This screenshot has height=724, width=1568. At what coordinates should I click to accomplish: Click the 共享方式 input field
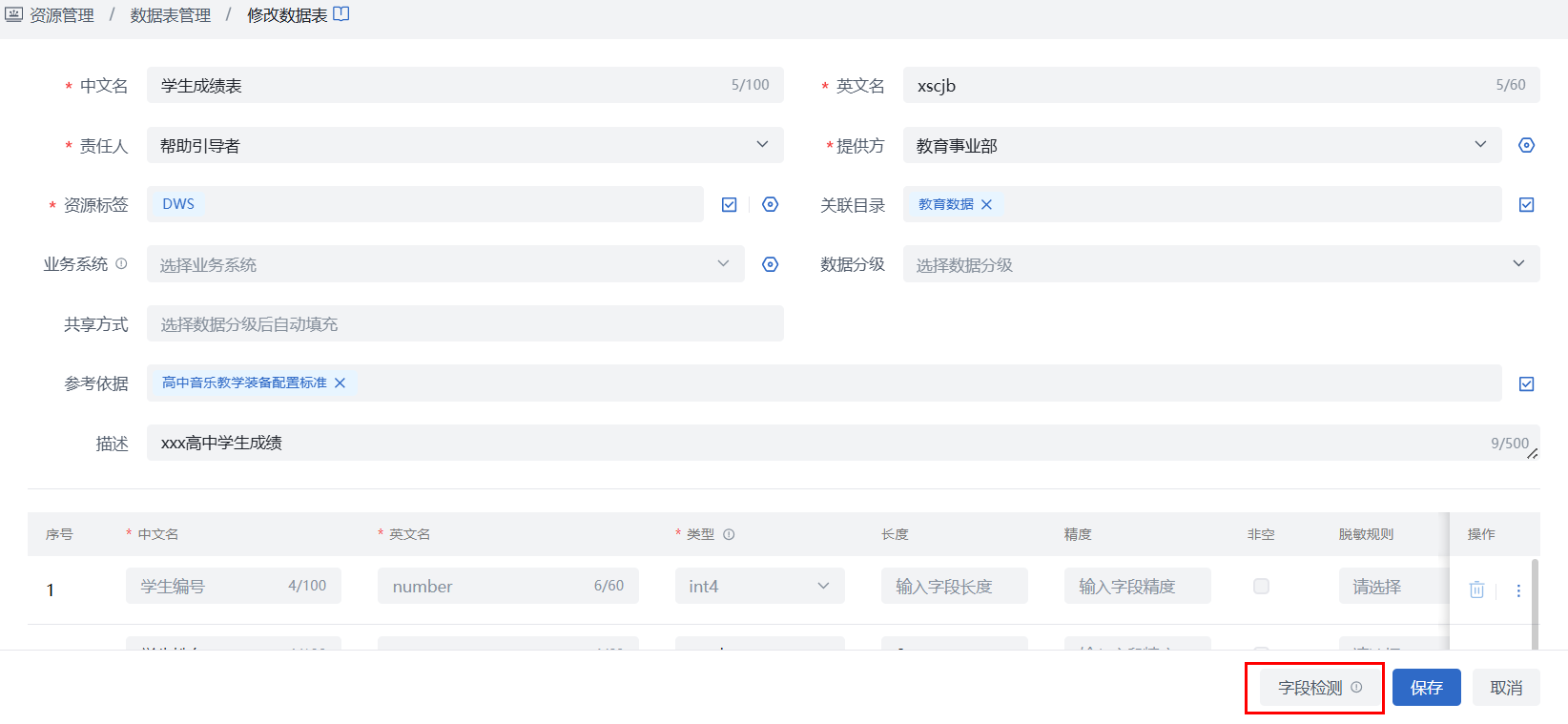465,323
